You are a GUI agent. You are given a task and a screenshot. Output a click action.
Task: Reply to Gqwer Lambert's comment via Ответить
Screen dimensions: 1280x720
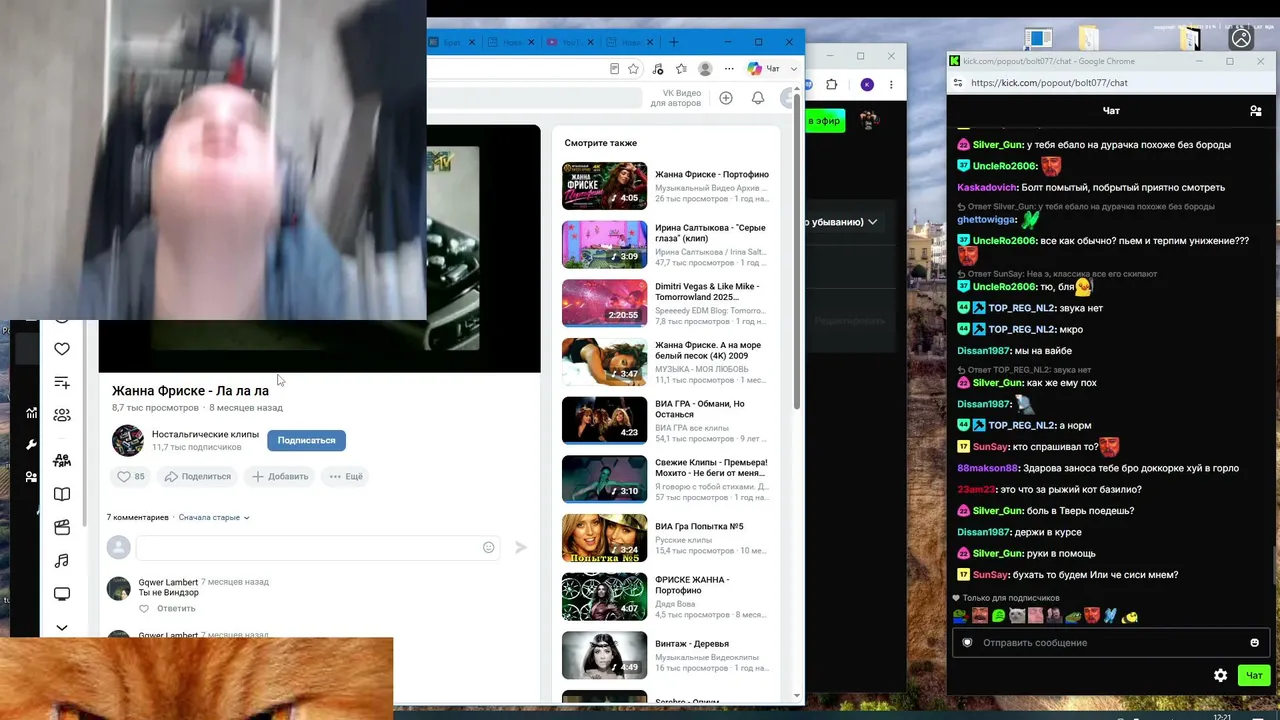pyautogui.click(x=176, y=608)
